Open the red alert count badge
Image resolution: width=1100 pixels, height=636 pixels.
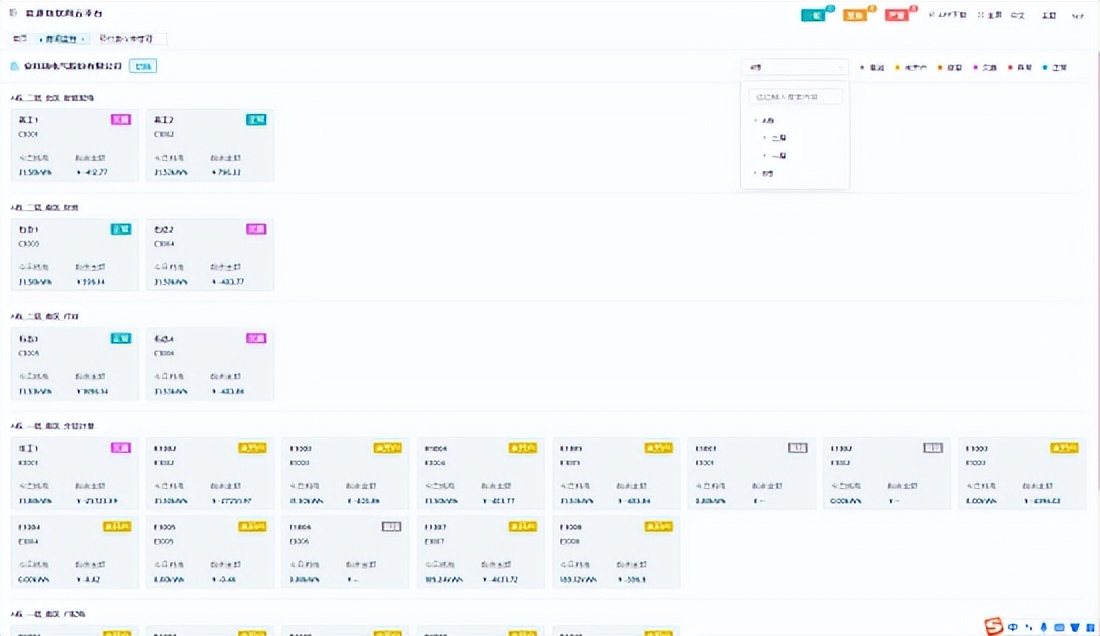[x=897, y=15]
